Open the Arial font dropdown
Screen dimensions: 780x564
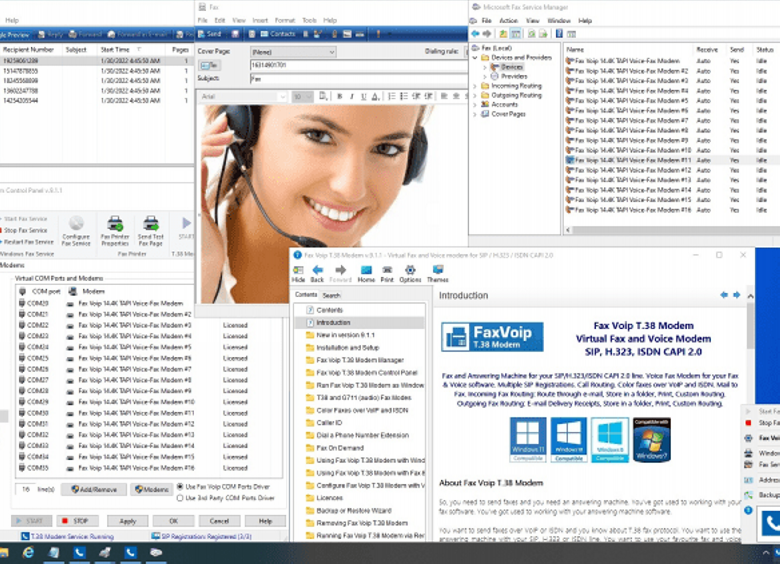[243, 96]
